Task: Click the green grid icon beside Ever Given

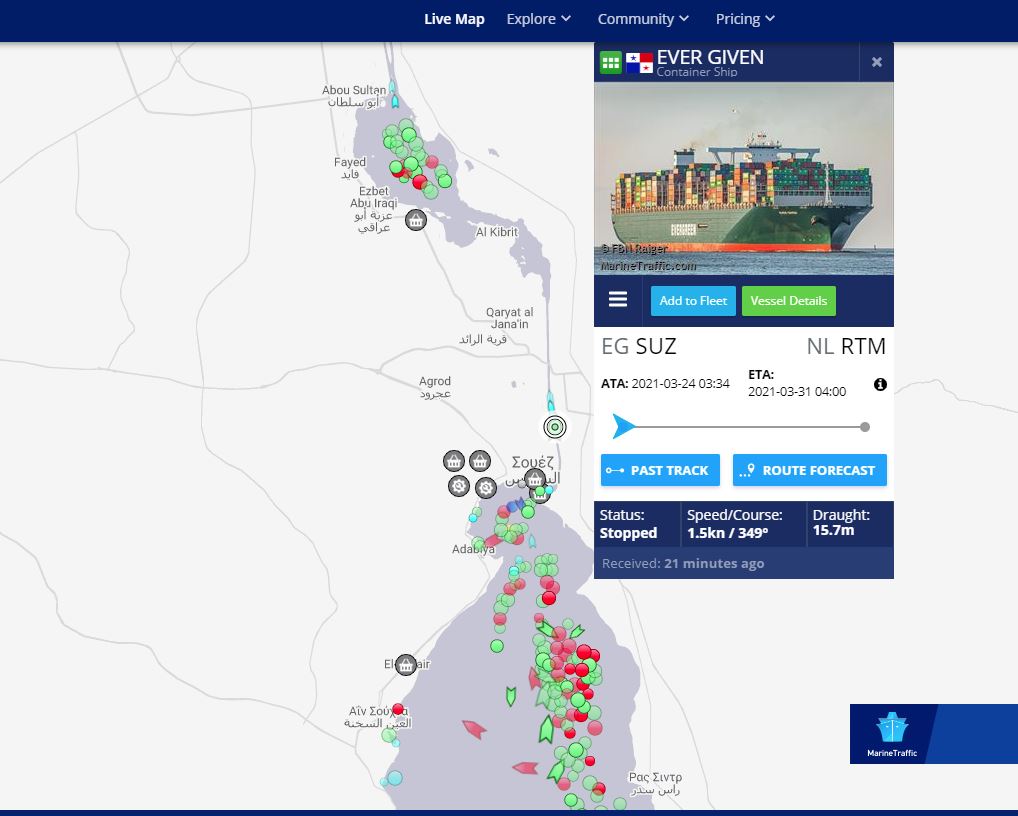Action: (610, 62)
